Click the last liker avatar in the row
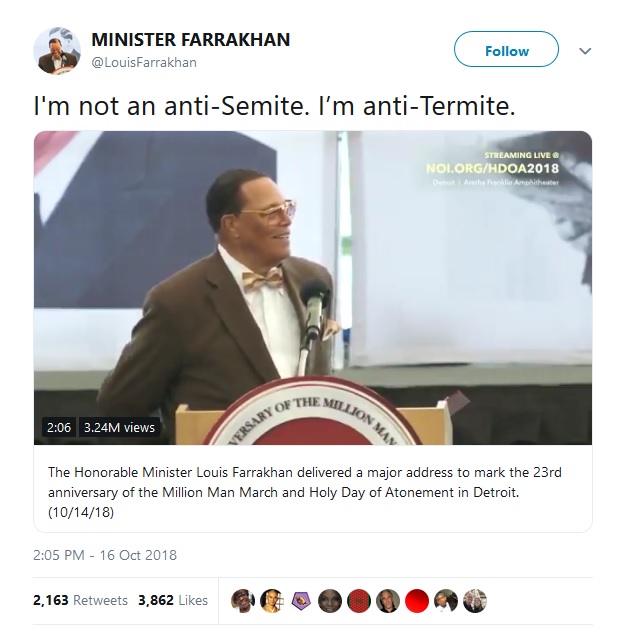Screen dimensions: 617x629 (x=475, y=600)
